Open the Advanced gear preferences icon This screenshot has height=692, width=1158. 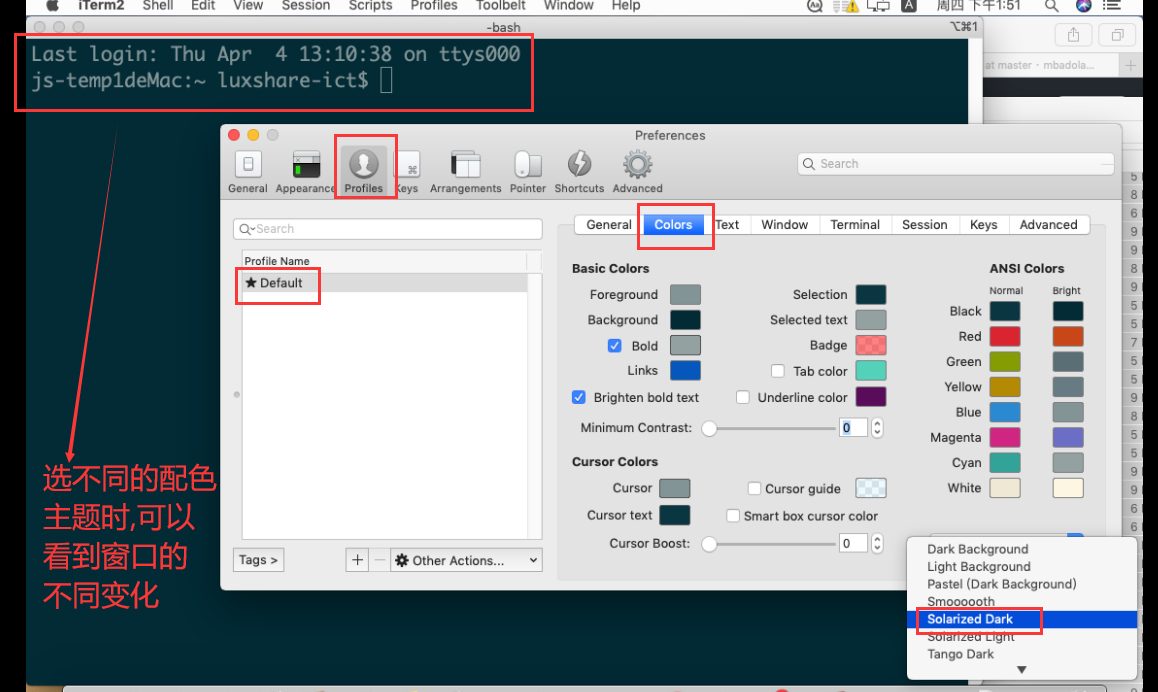pos(637,172)
